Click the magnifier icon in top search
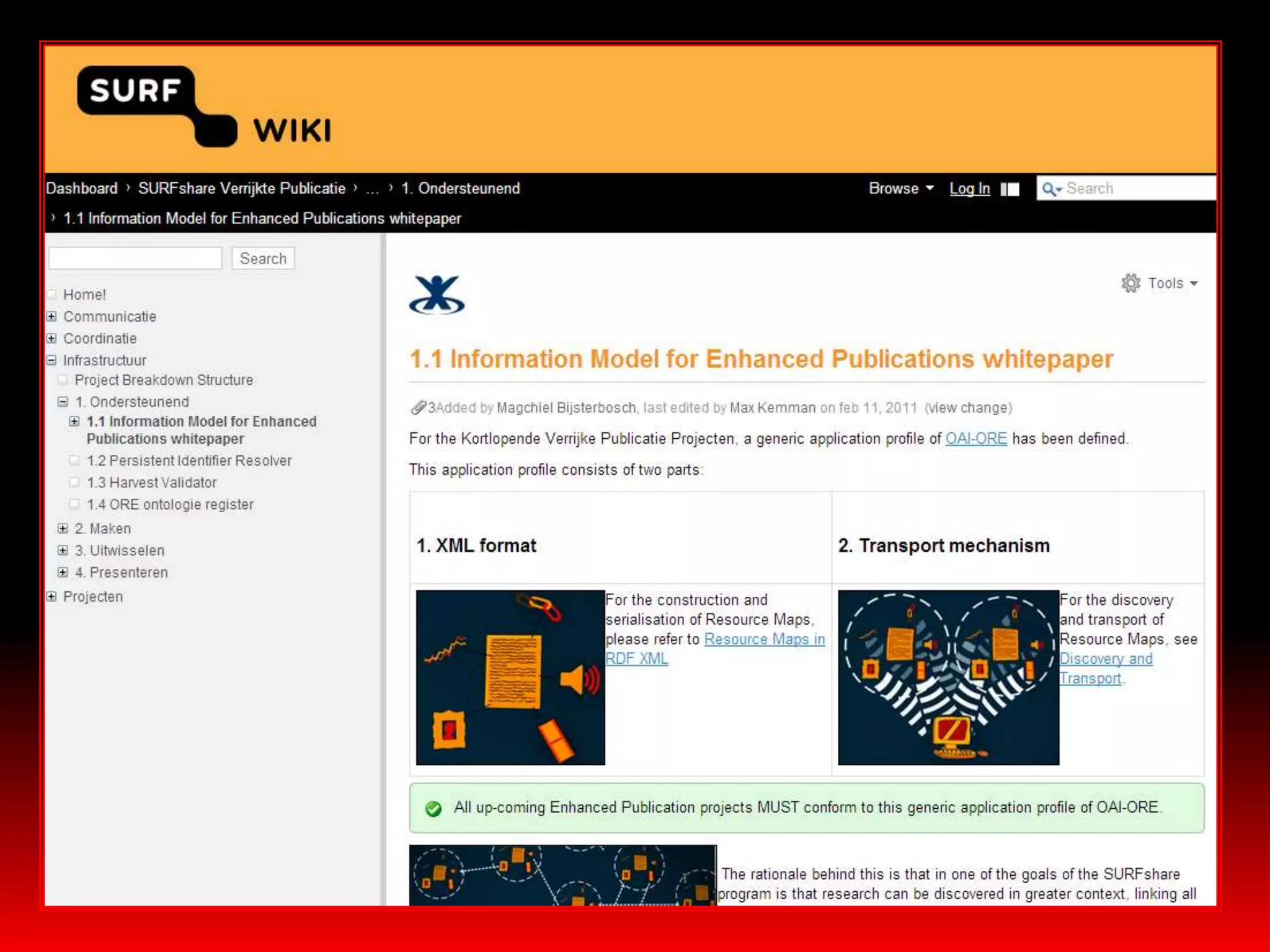 tap(1050, 189)
